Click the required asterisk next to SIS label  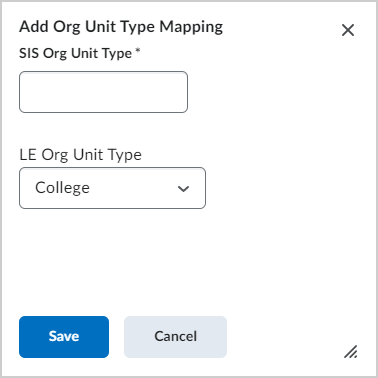click(x=138, y=51)
